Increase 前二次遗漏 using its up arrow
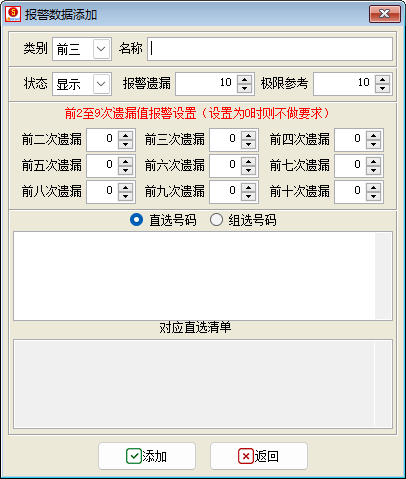 point(126,135)
